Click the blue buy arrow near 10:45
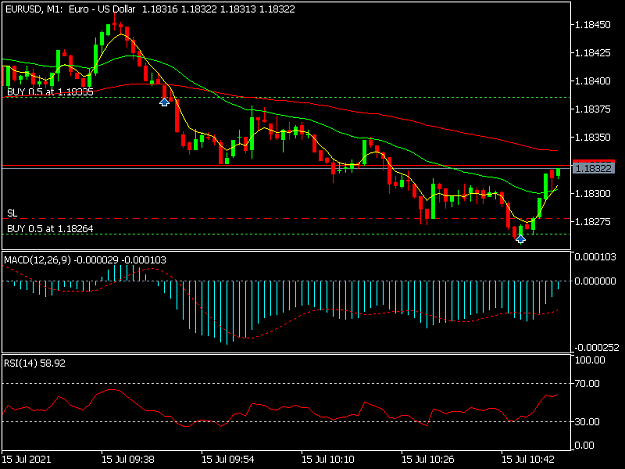Viewport: 625px width, 469px height. [521, 239]
